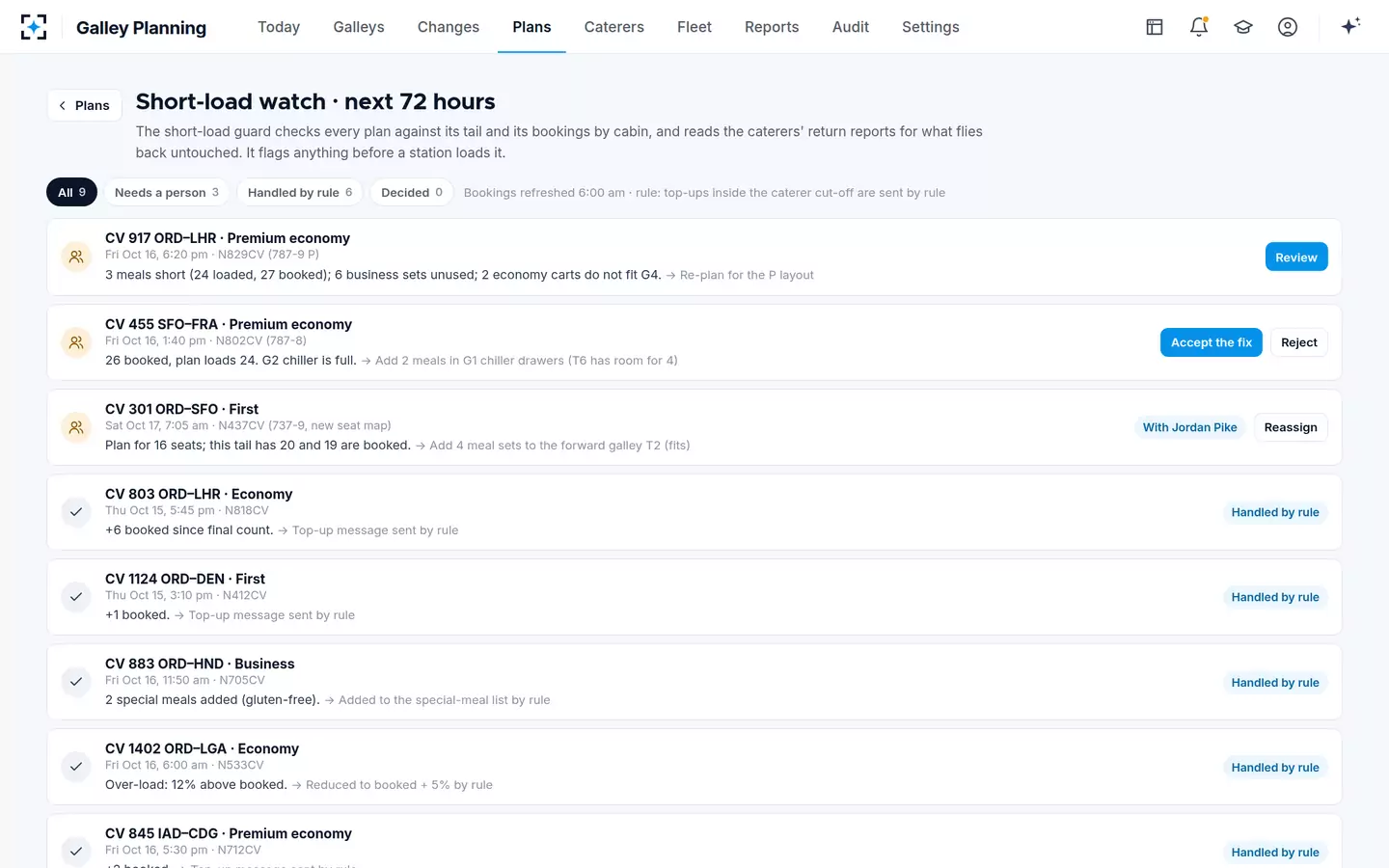
Task: Click the checkmark icon on CV 1402 row
Action: pos(76,767)
